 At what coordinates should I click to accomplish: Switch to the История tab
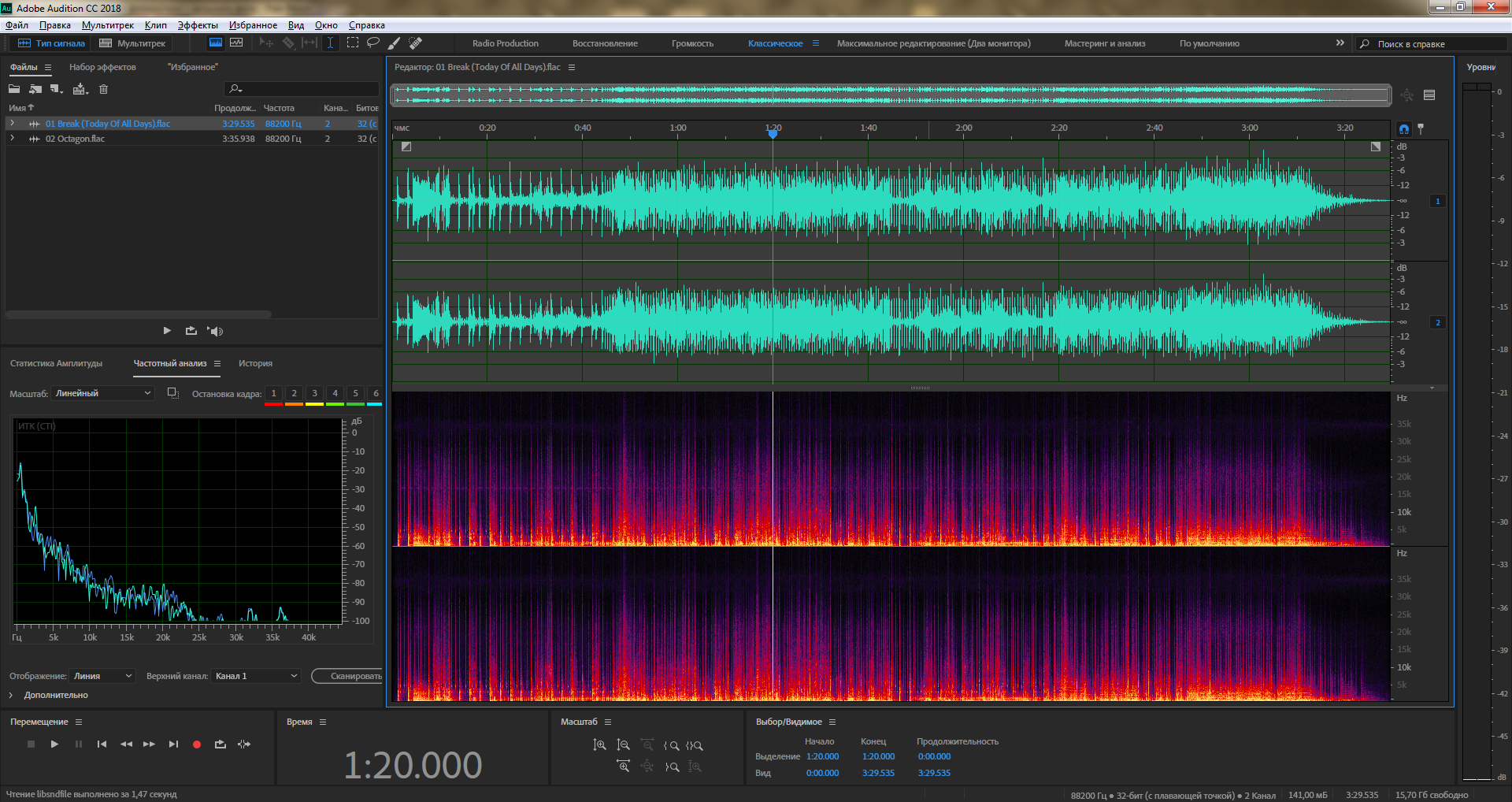255,363
